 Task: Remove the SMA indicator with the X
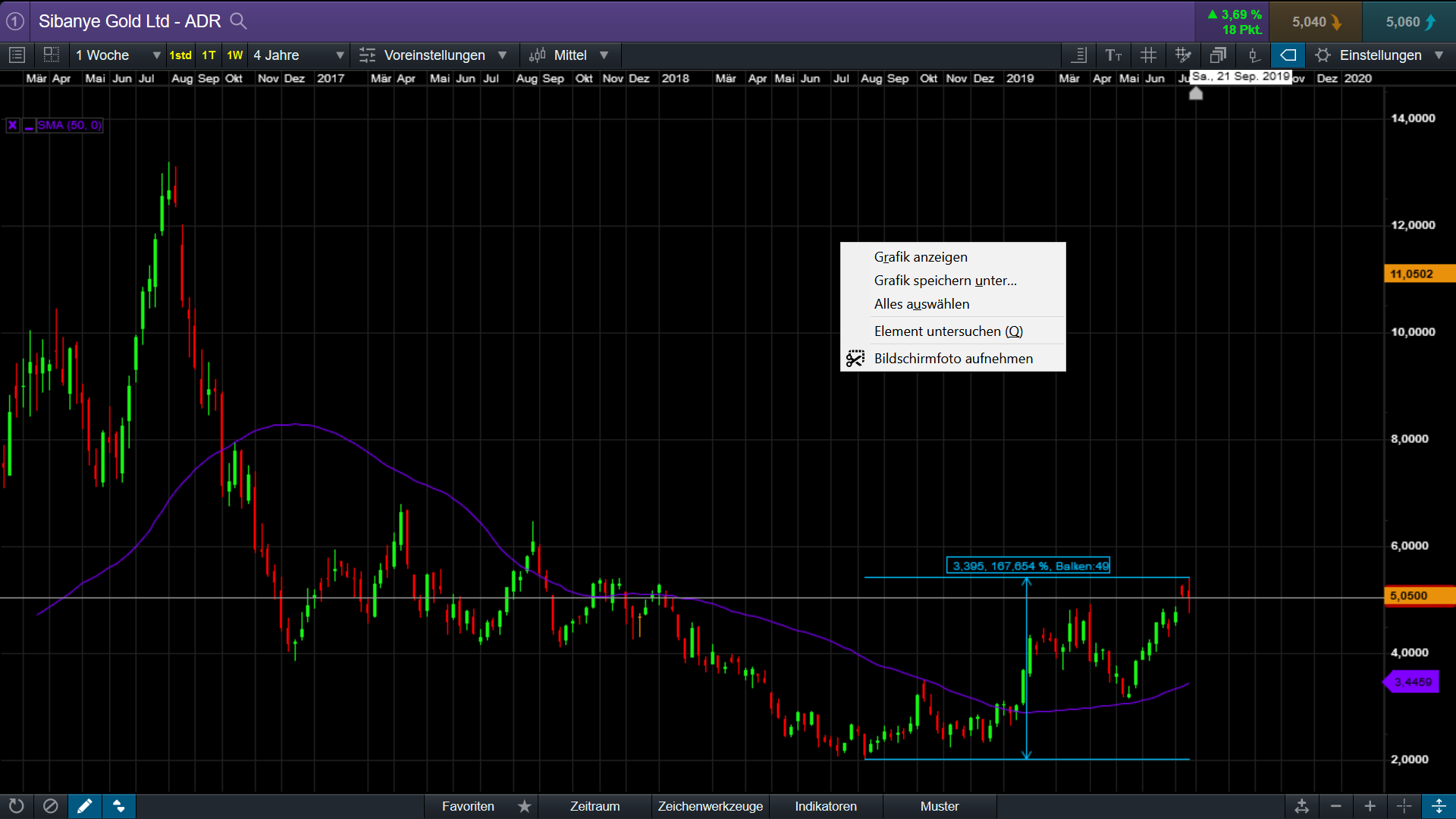tap(13, 125)
